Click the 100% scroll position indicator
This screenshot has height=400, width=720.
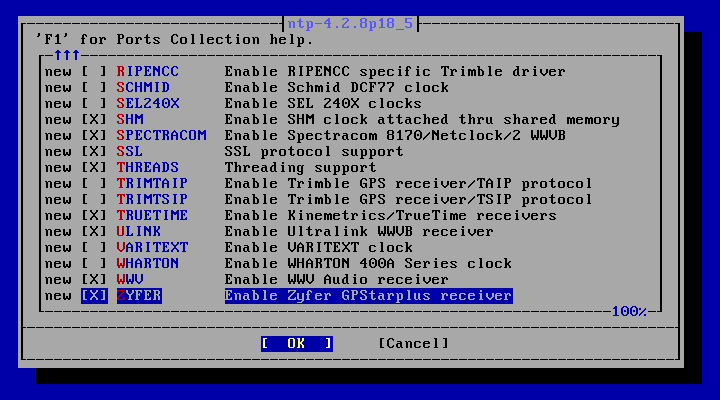pyautogui.click(x=629, y=312)
